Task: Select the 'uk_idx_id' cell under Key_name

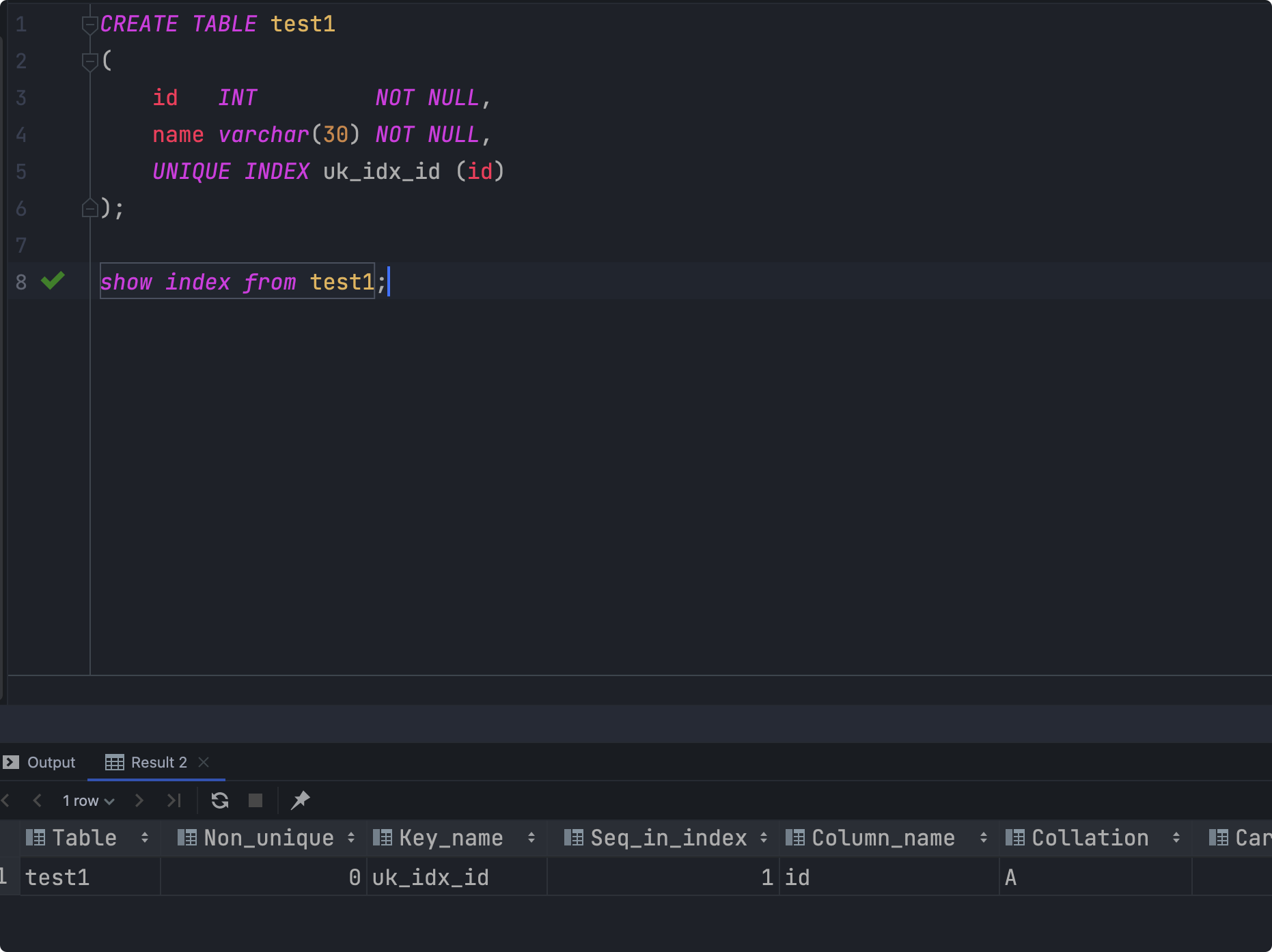Action: 457,877
